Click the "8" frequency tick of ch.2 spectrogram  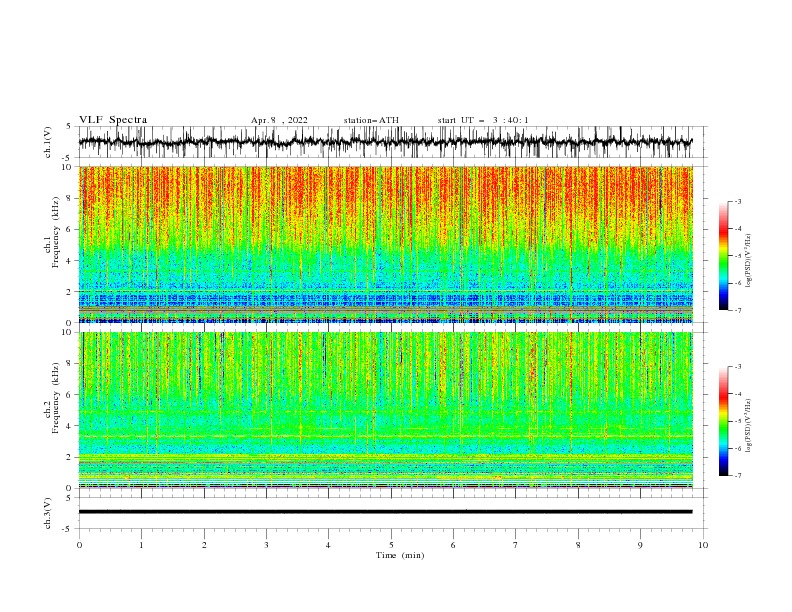point(70,364)
